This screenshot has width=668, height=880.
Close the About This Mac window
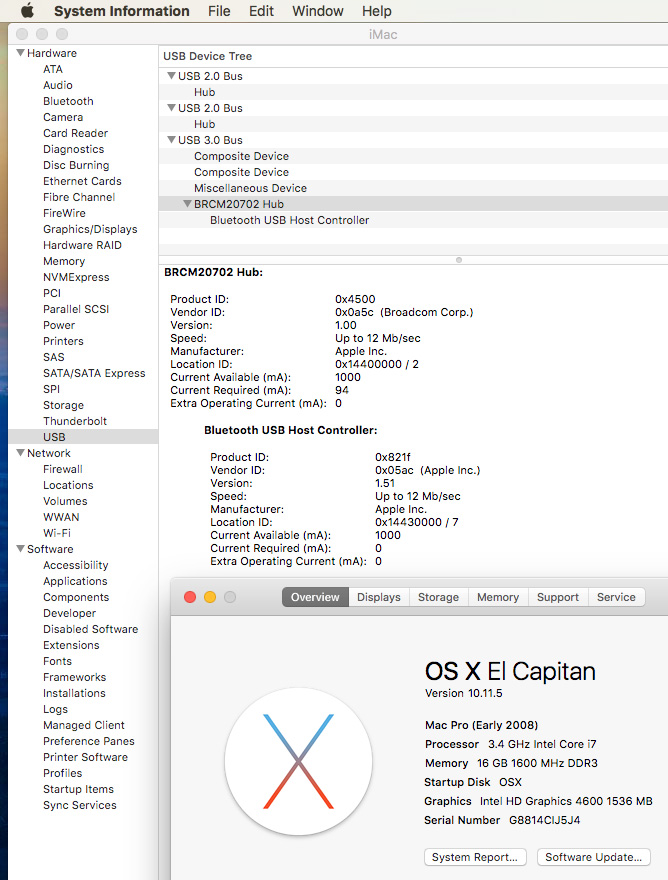click(190, 597)
